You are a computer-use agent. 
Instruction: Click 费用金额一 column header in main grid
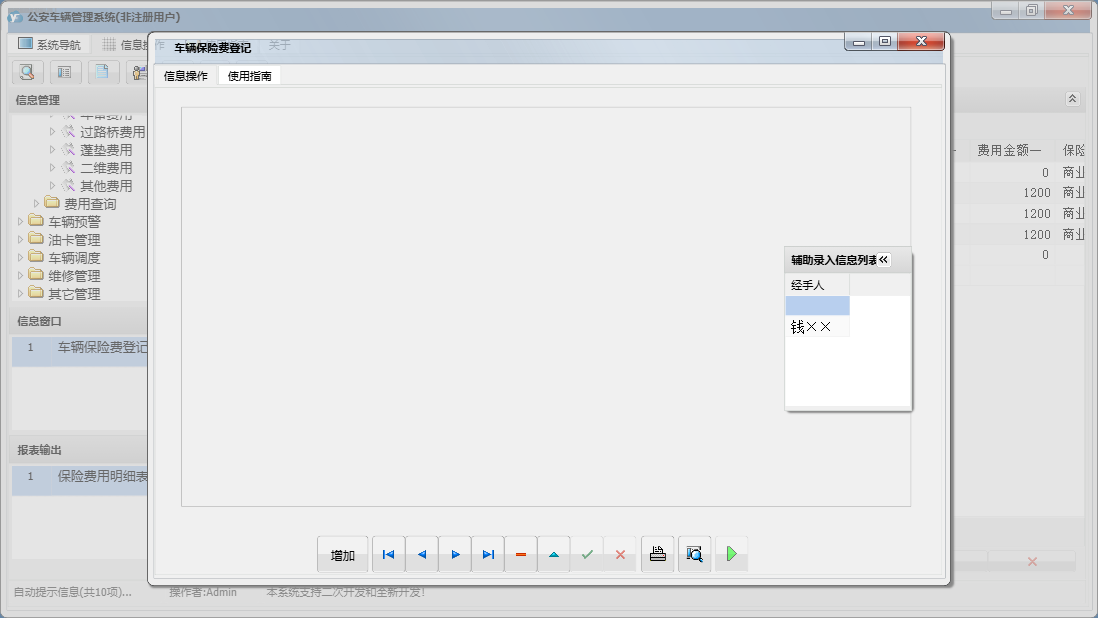[x=1008, y=150]
